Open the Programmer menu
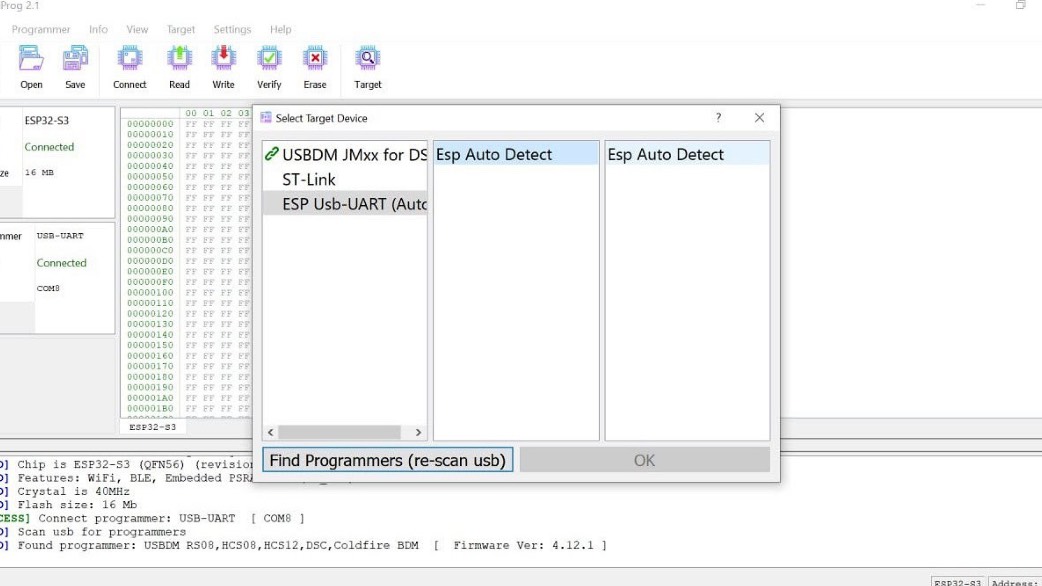 click(41, 29)
